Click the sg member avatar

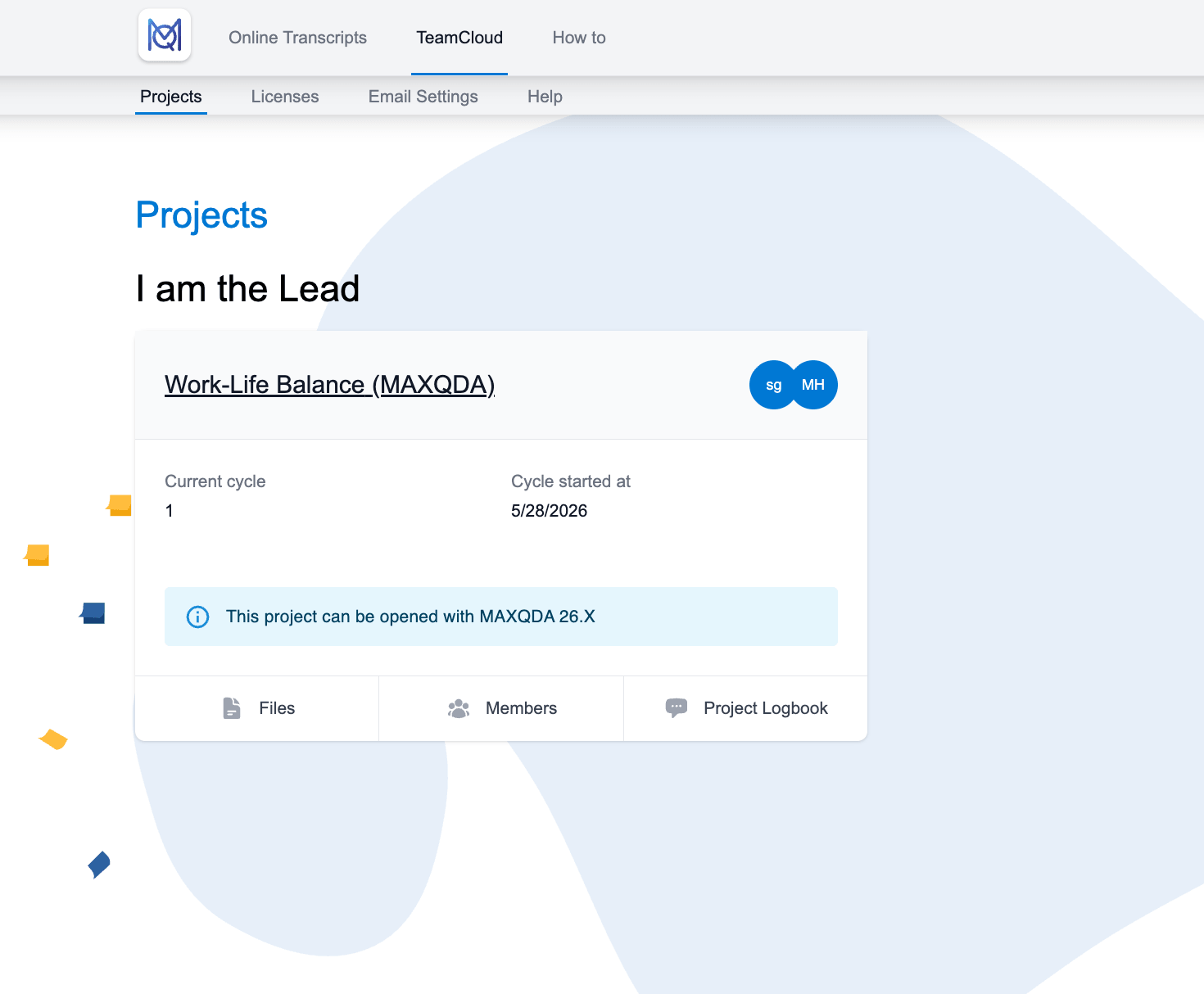tap(772, 385)
